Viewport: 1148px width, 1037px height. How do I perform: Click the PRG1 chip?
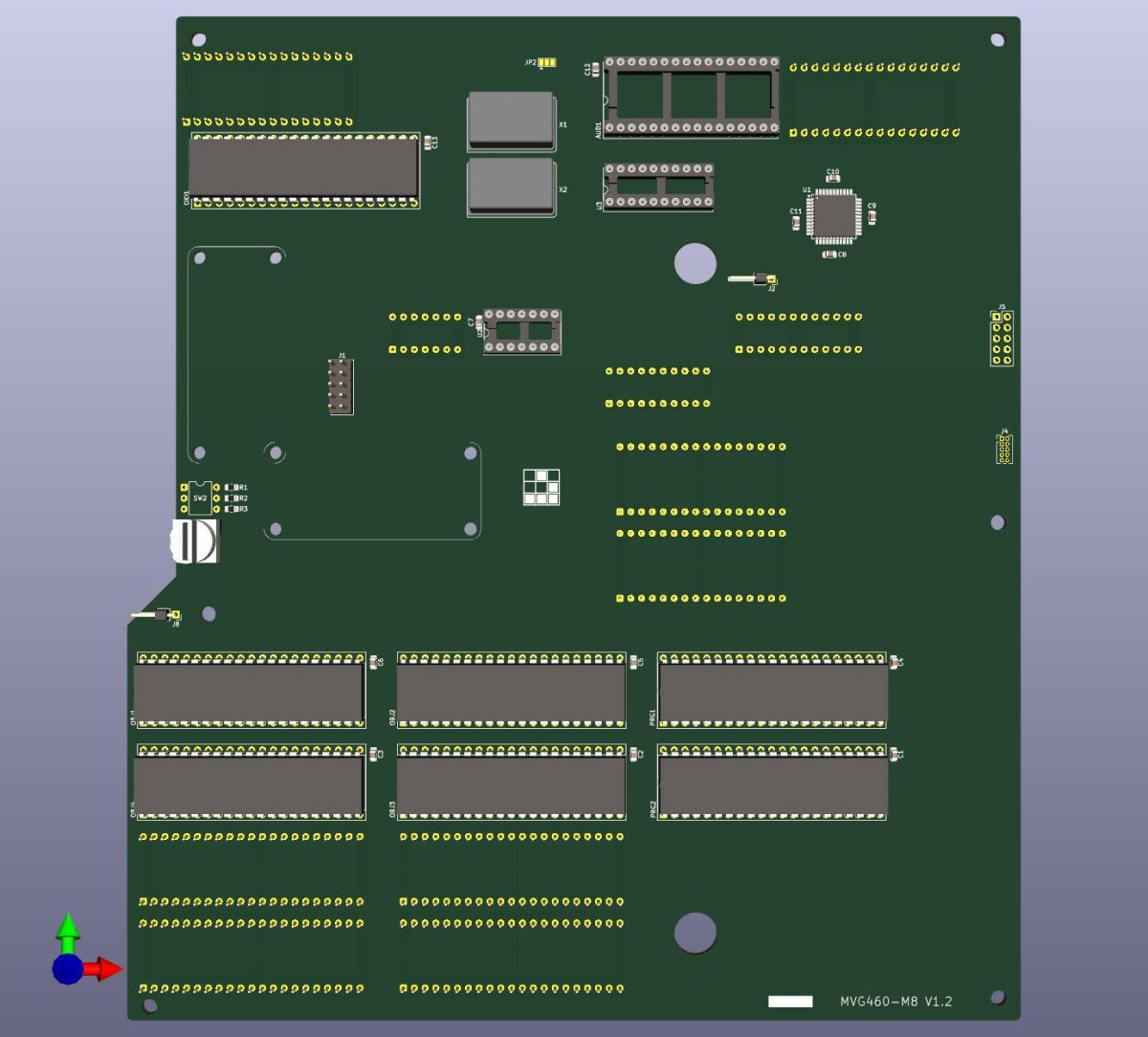(x=773, y=692)
